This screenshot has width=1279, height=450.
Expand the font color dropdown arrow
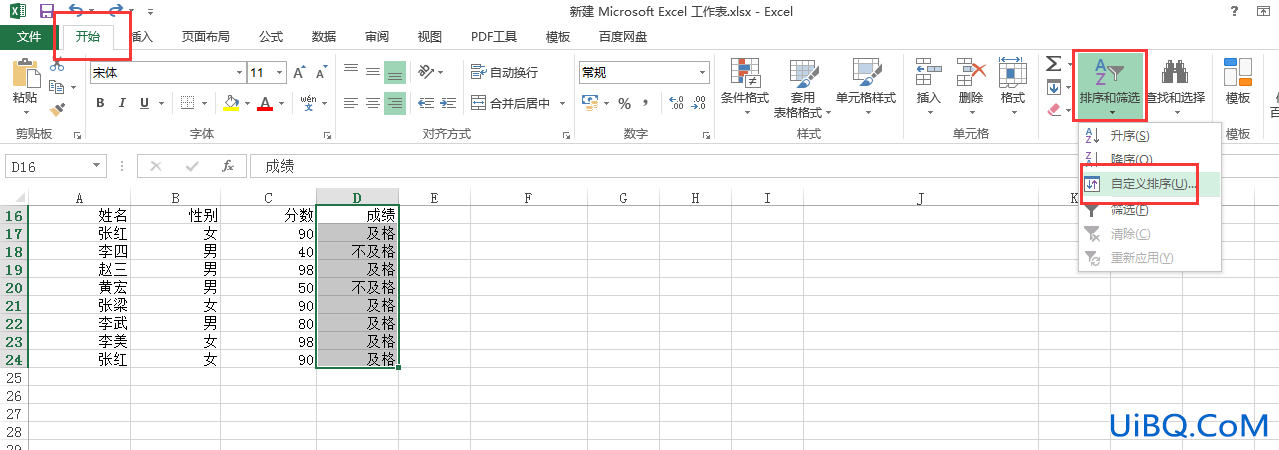(282, 103)
